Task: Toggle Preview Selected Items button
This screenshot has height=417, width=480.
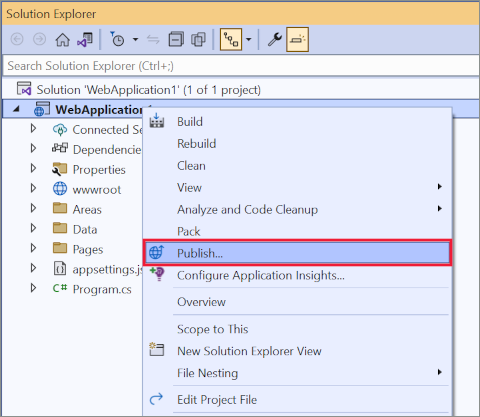Action: (297, 39)
